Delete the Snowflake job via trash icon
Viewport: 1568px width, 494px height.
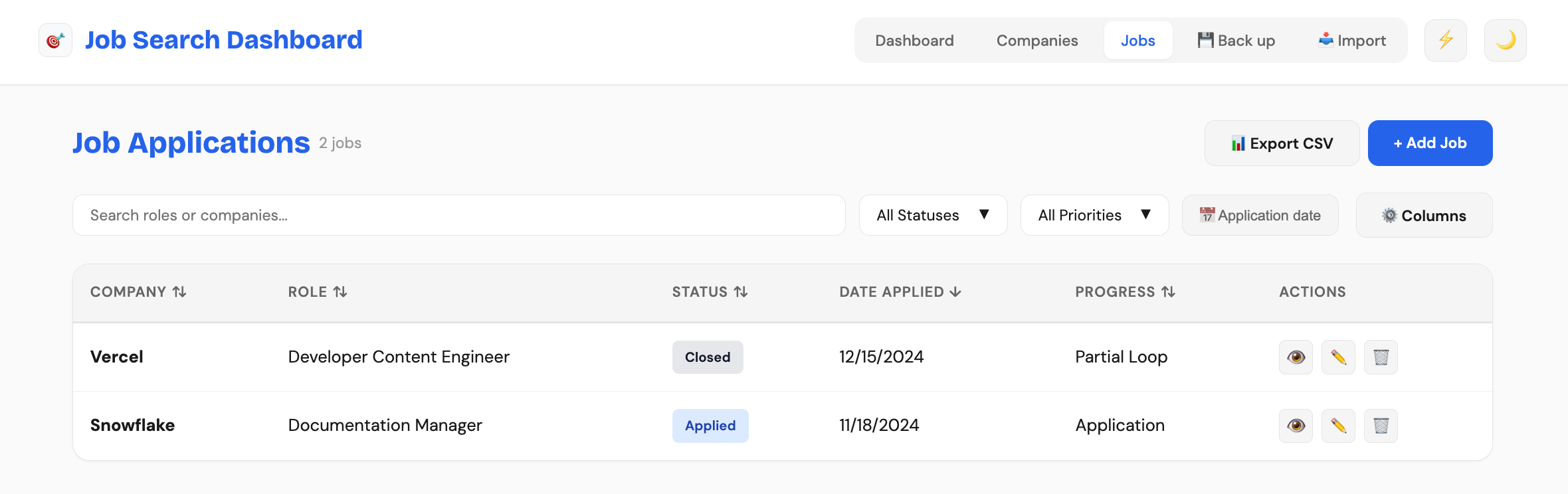(x=1381, y=426)
